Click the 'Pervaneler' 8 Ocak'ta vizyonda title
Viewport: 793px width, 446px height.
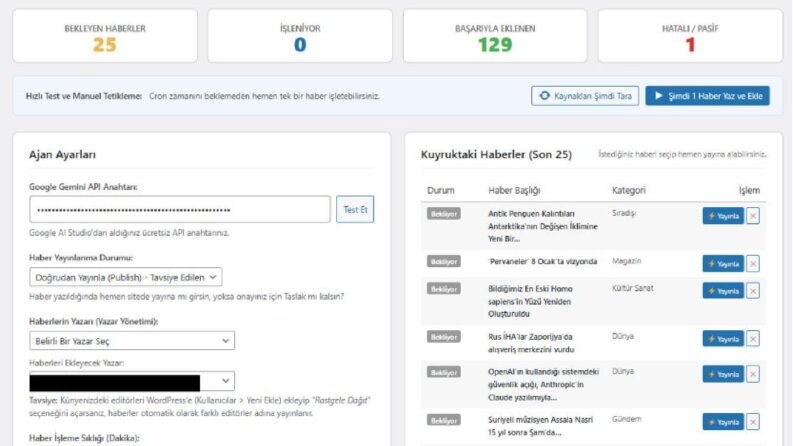[542, 261]
